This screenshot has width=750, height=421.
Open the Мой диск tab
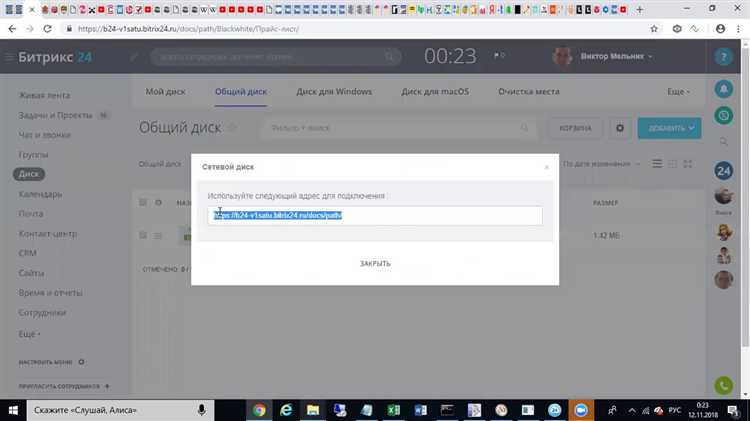(165, 91)
